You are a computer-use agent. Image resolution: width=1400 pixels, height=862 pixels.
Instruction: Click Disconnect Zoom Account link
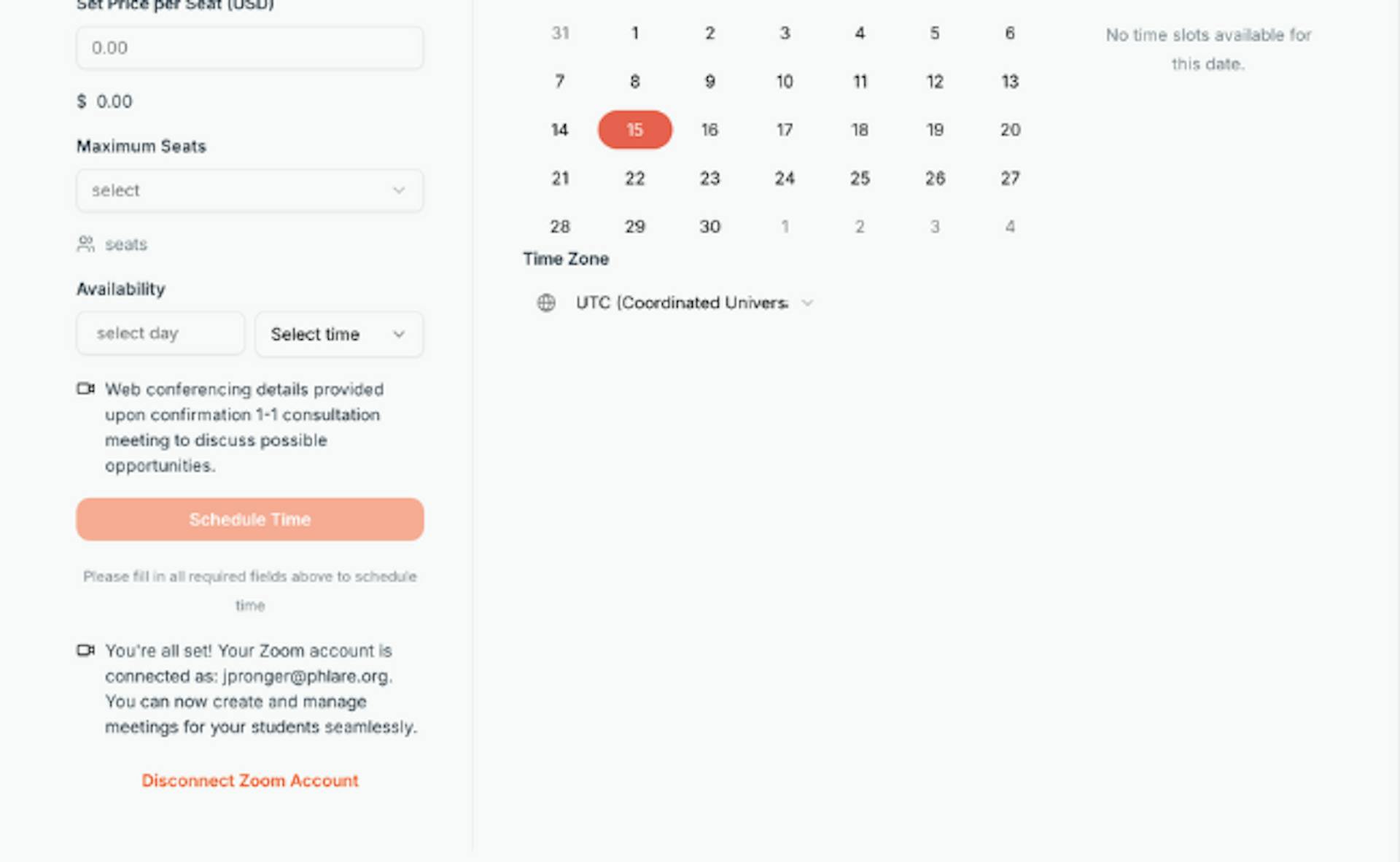[249, 780]
